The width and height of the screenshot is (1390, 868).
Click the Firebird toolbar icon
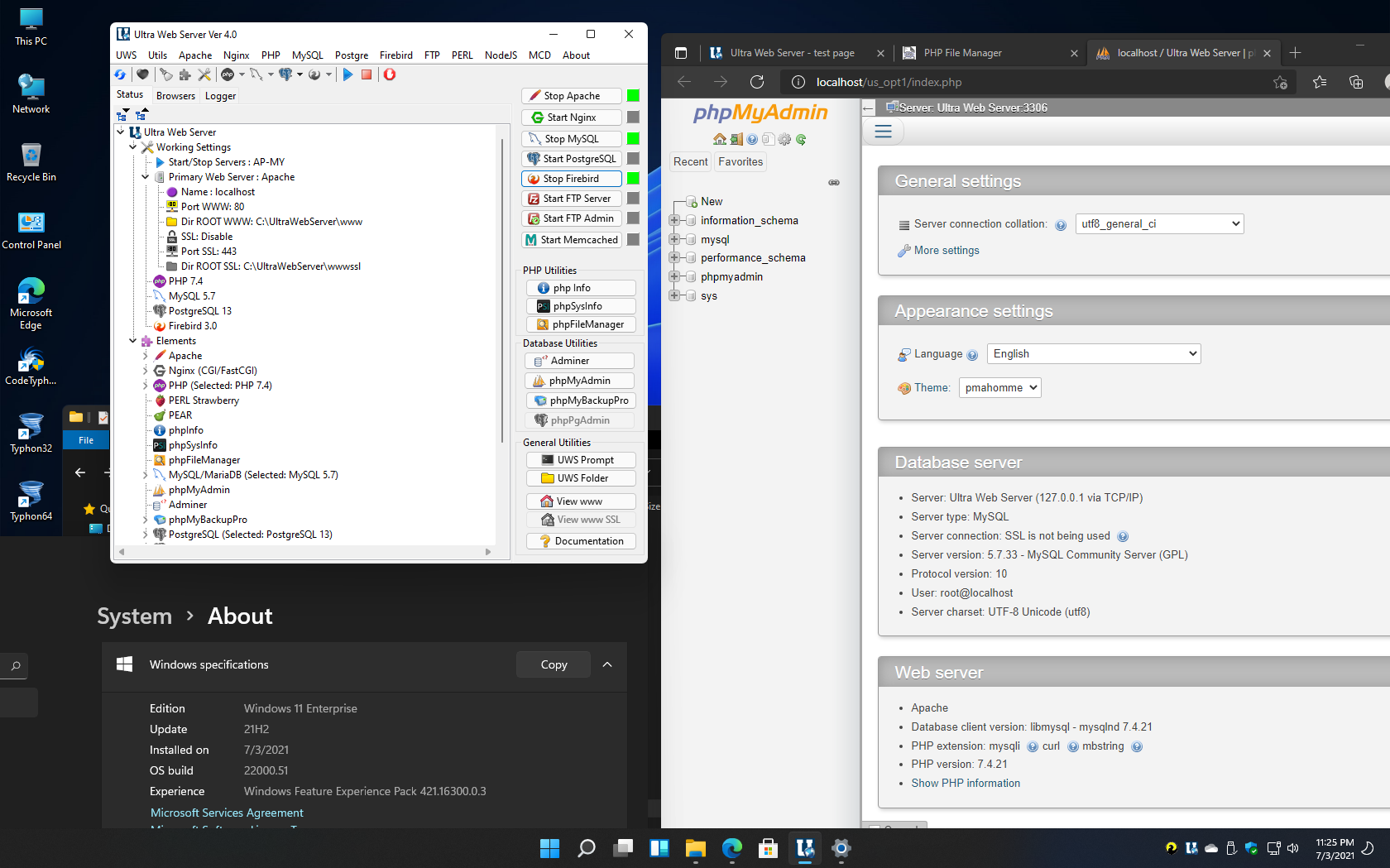[x=314, y=74]
